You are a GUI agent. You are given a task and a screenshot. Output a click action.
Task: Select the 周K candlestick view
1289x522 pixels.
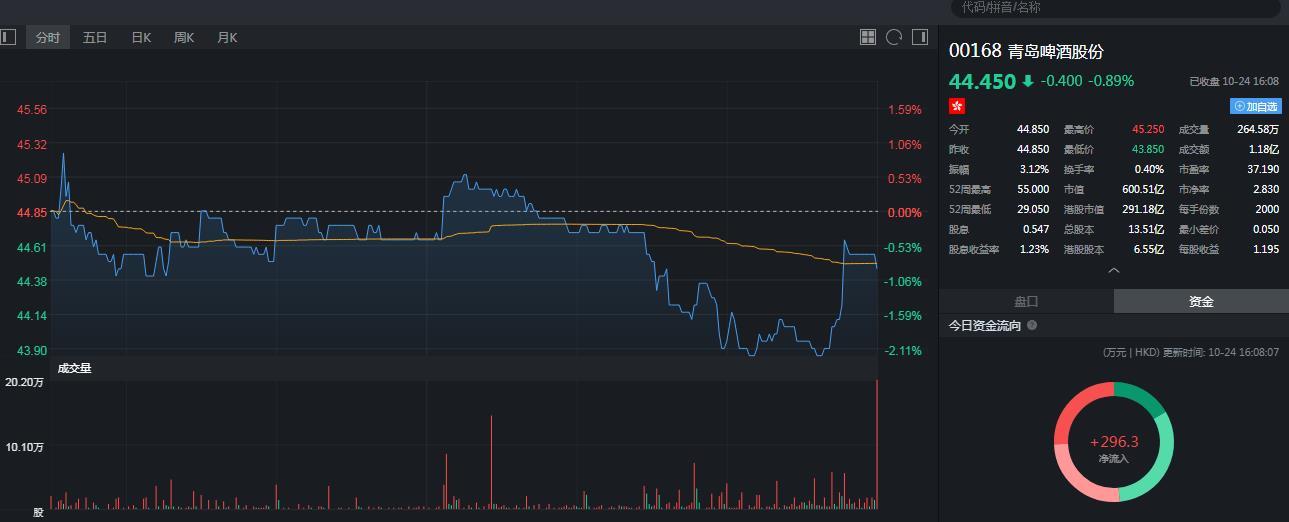tap(184, 38)
